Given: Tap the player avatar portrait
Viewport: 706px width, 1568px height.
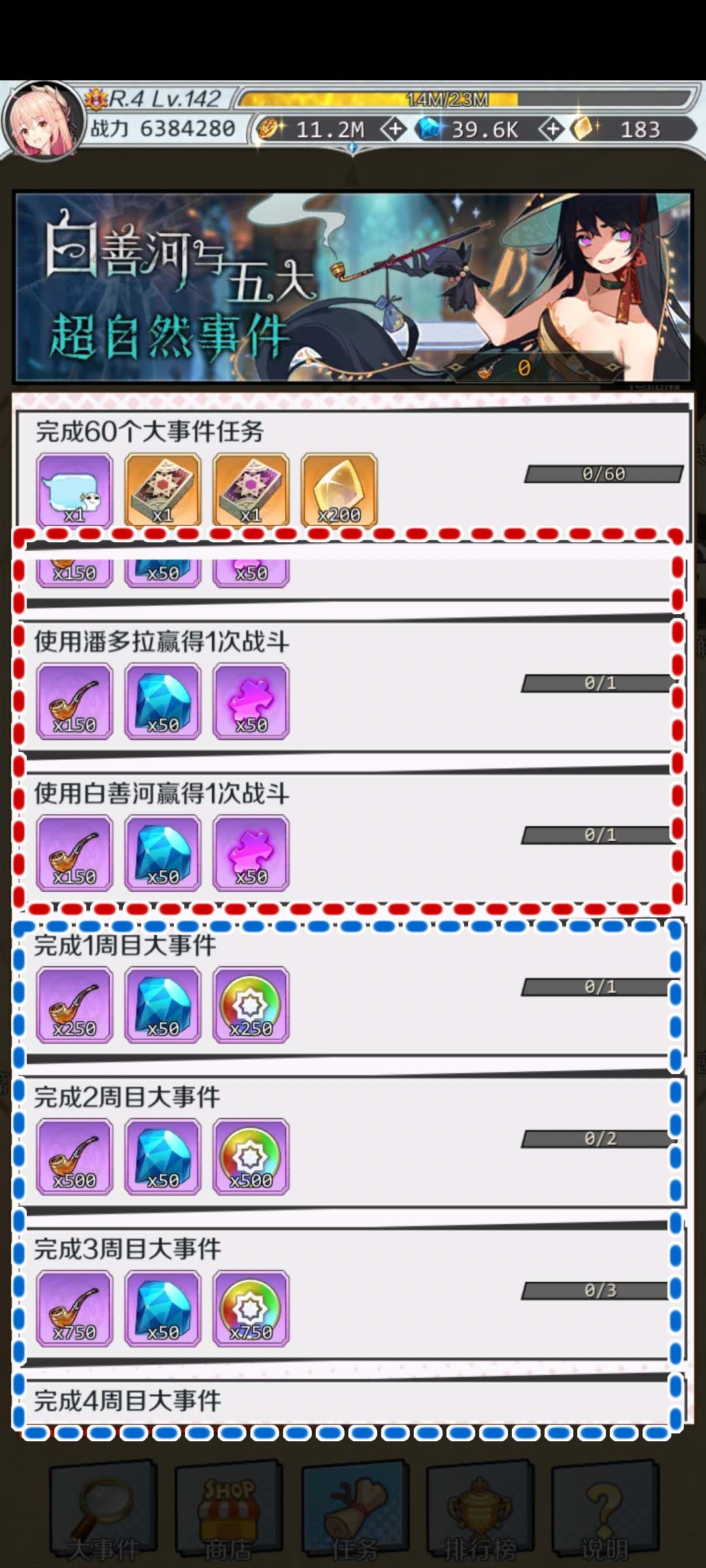Looking at the screenshot, I should pos(43,121).
